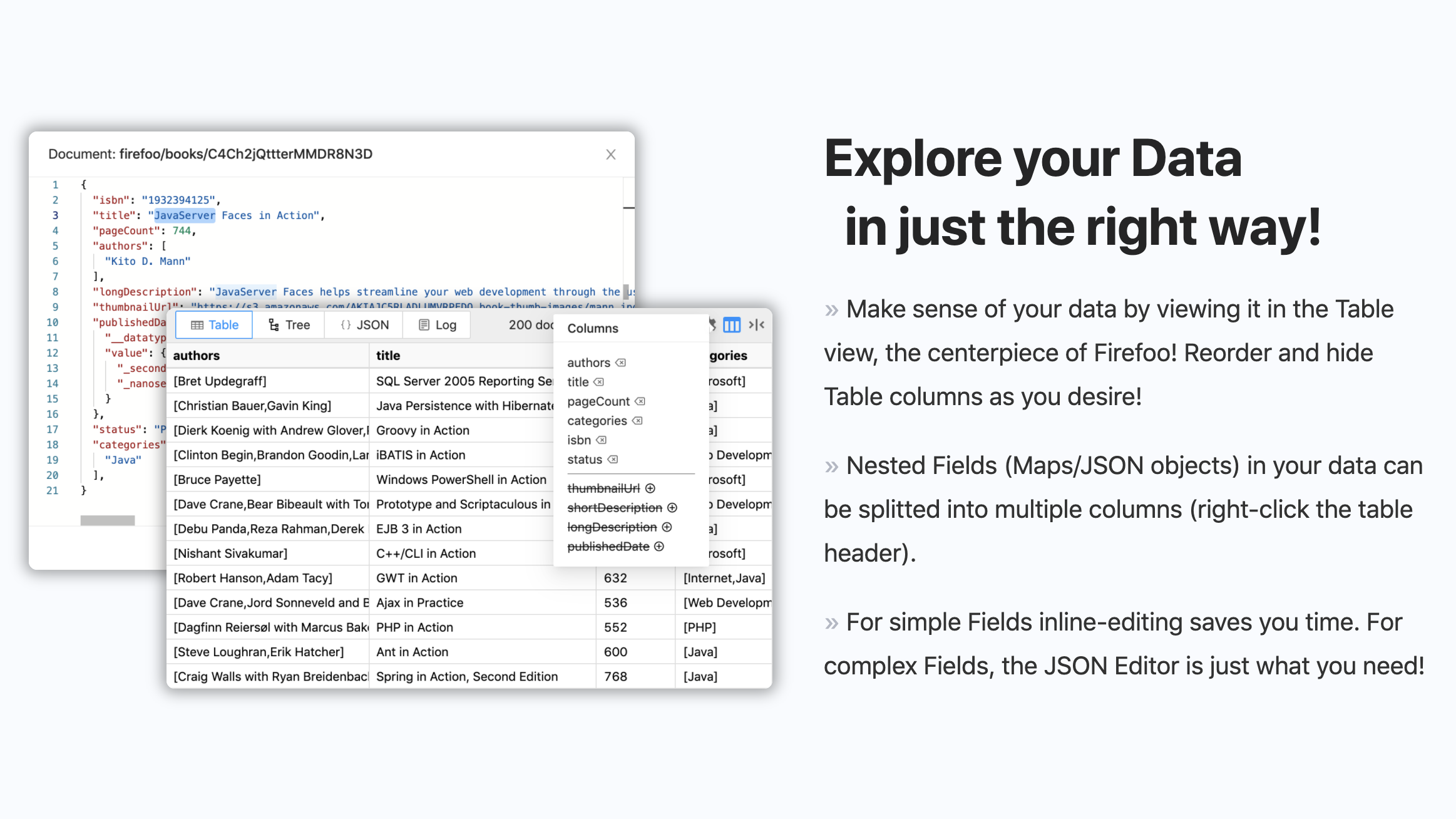Image resolution: width=1456 pixels, height=819 pixels.
Task: Toggle visibility of the categories column
Action: coord(637,421)
